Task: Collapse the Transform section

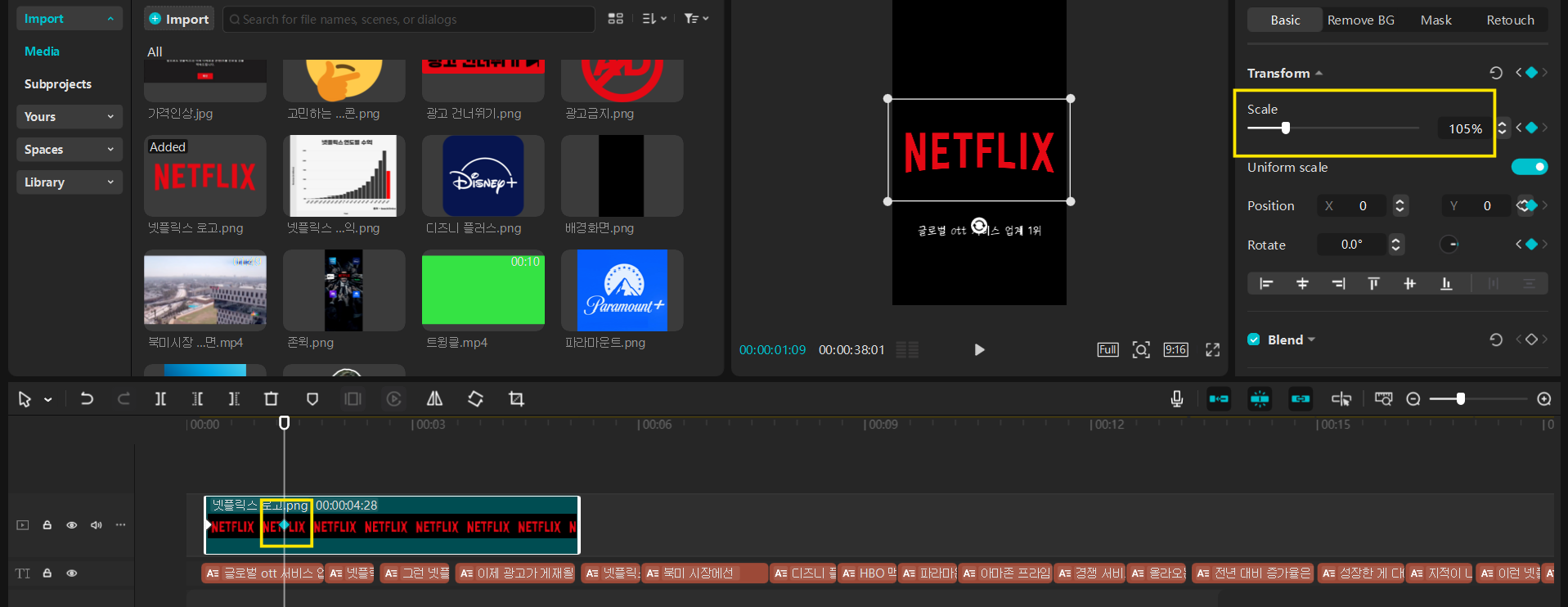Action: [1319, 74]
